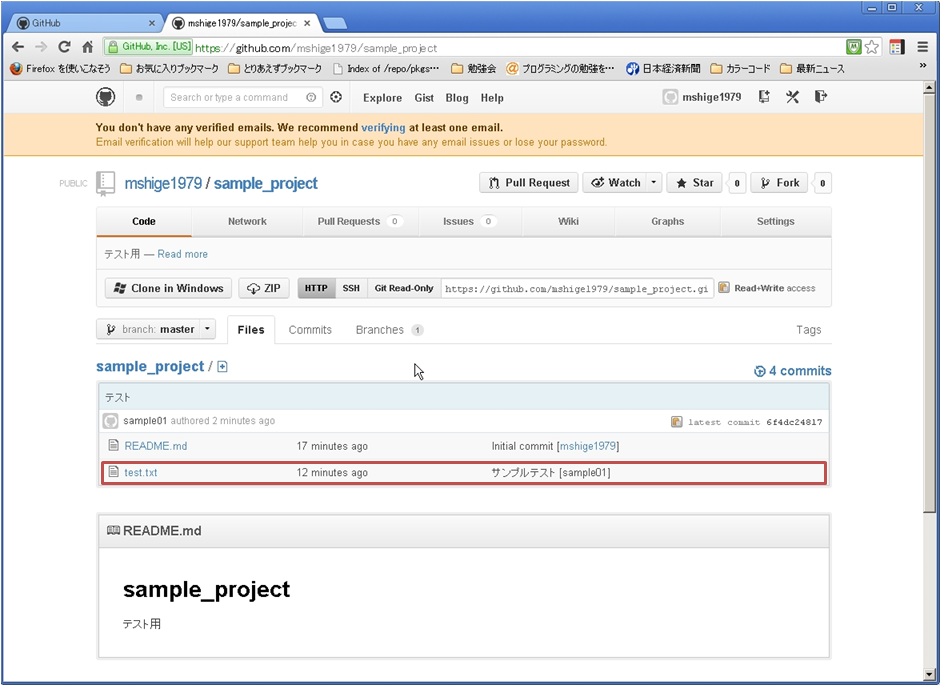Select the Files subtab
The height and width of the screenshot is (689, 946).
pyautogui.click(x=251, y=330)
